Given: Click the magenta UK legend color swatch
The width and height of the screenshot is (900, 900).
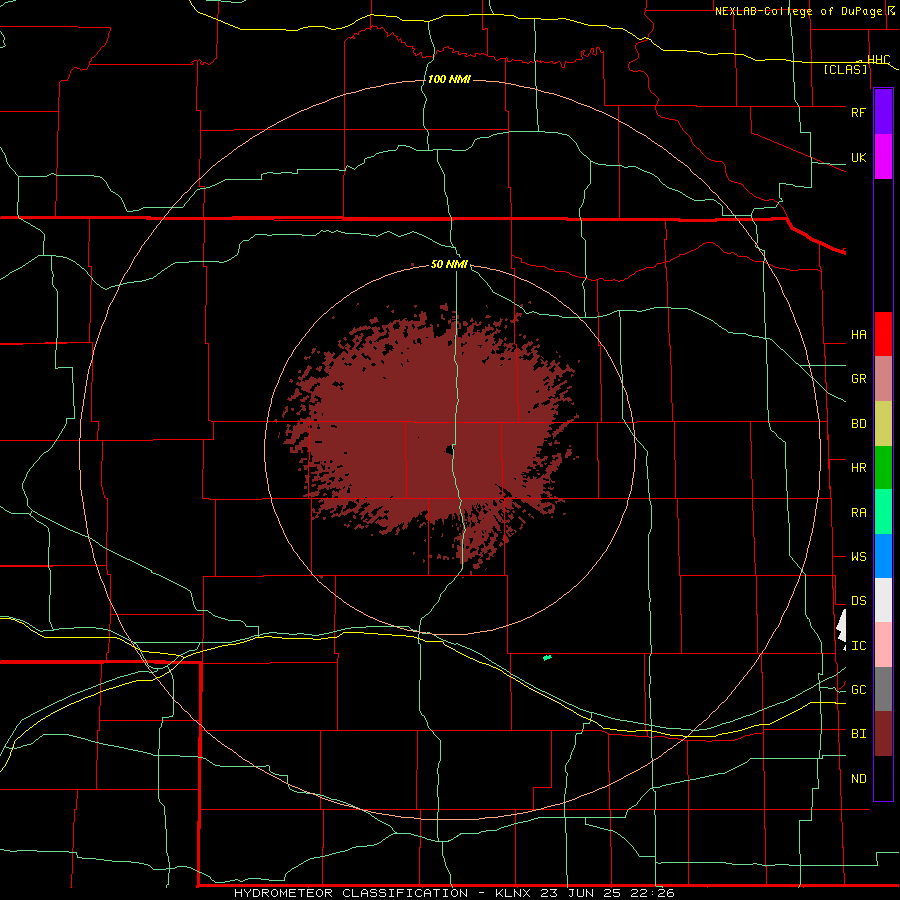Looking at the screenshot, I should tap(883, 157).
